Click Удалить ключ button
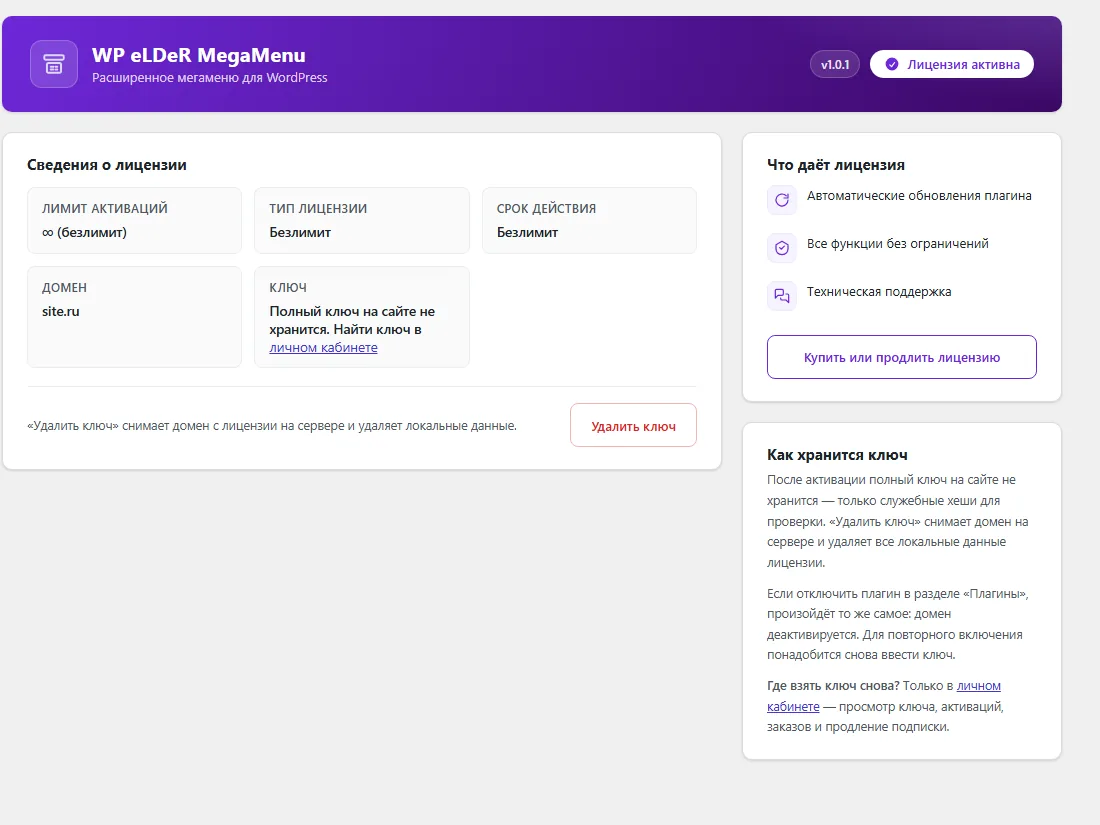Viewport: 1100px width, 825px height. tap(633, 425)
